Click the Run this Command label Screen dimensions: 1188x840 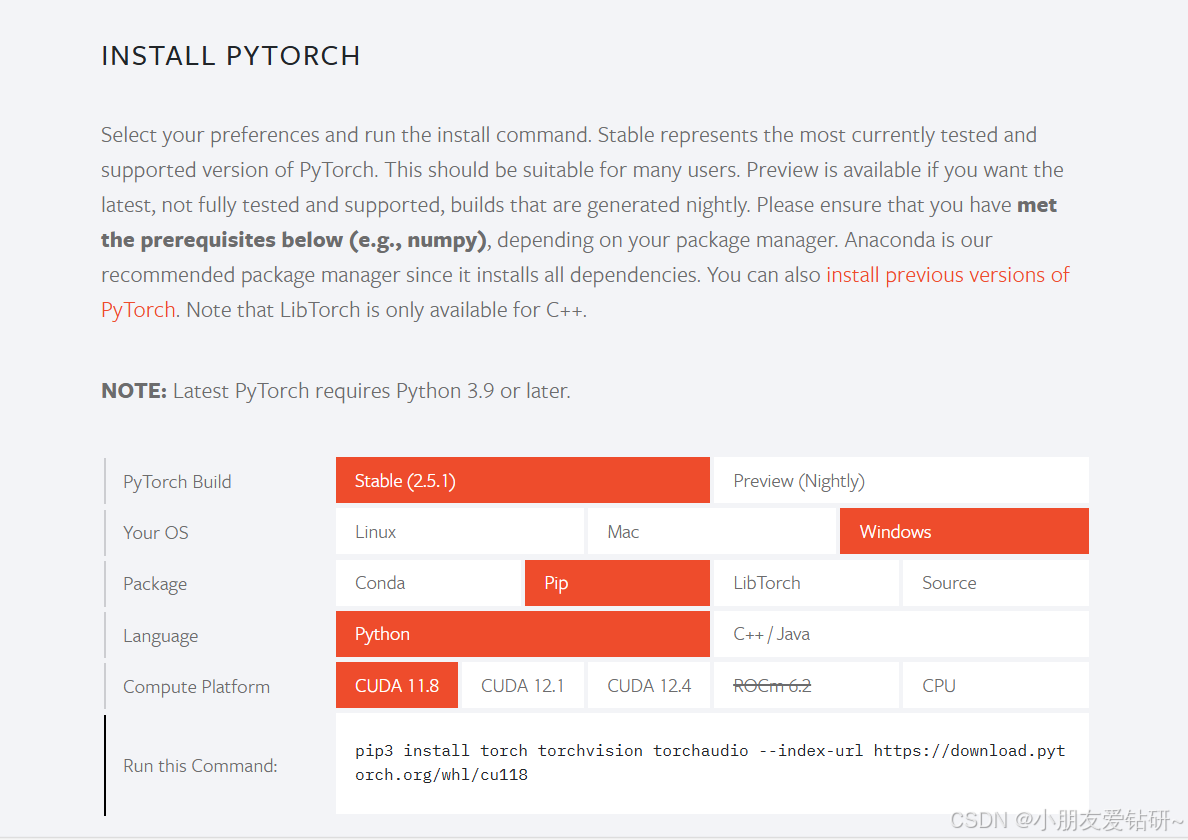pyautogui.click(x=199, y=765)
